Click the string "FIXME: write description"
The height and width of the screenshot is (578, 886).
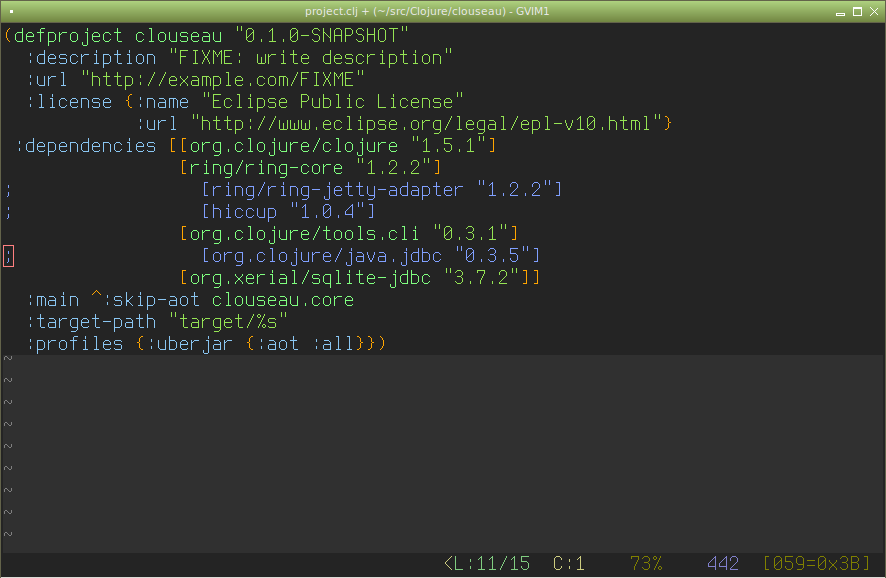coord(310,58)
